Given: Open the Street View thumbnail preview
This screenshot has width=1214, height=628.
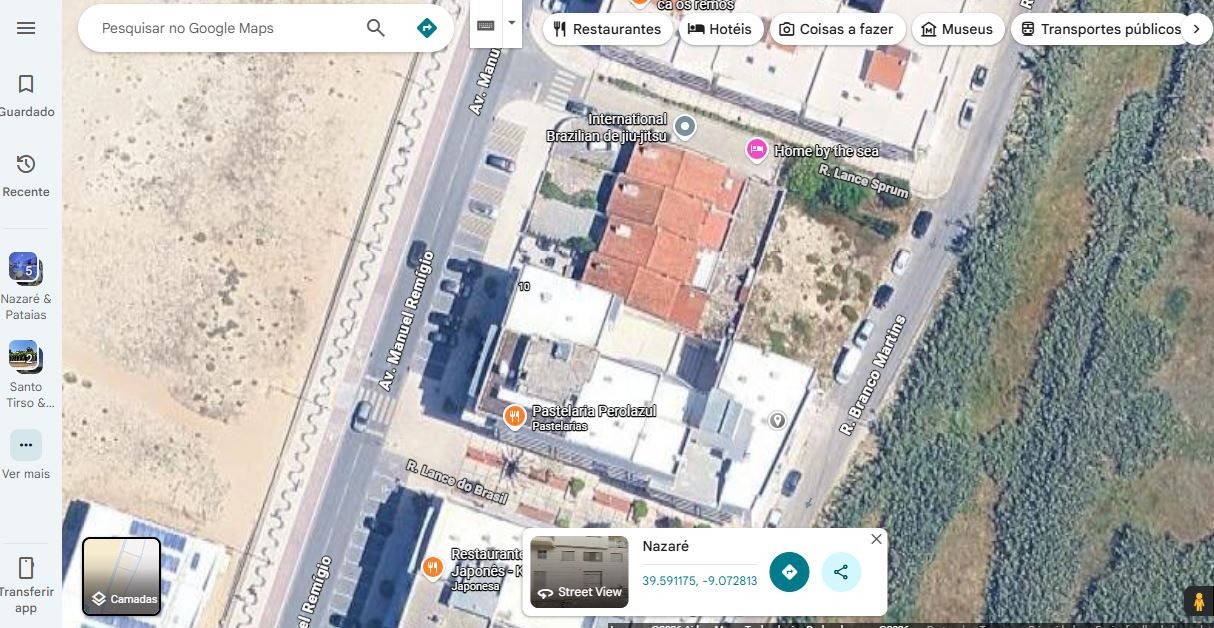Looking at the screenshot, I should (579, 572).
